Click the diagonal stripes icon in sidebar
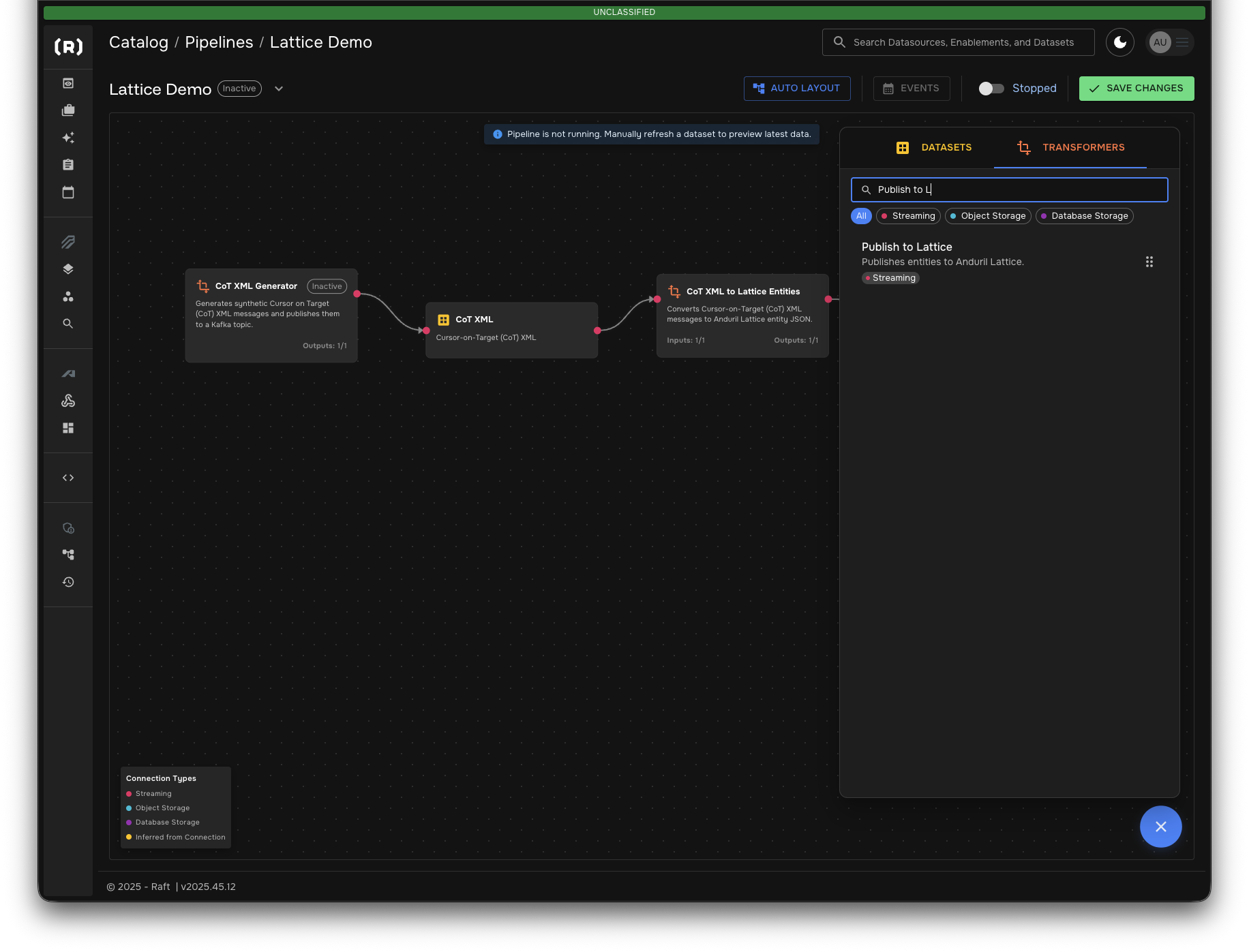Viewport: 1249px width, 952px height. click(x=68, y=242)
